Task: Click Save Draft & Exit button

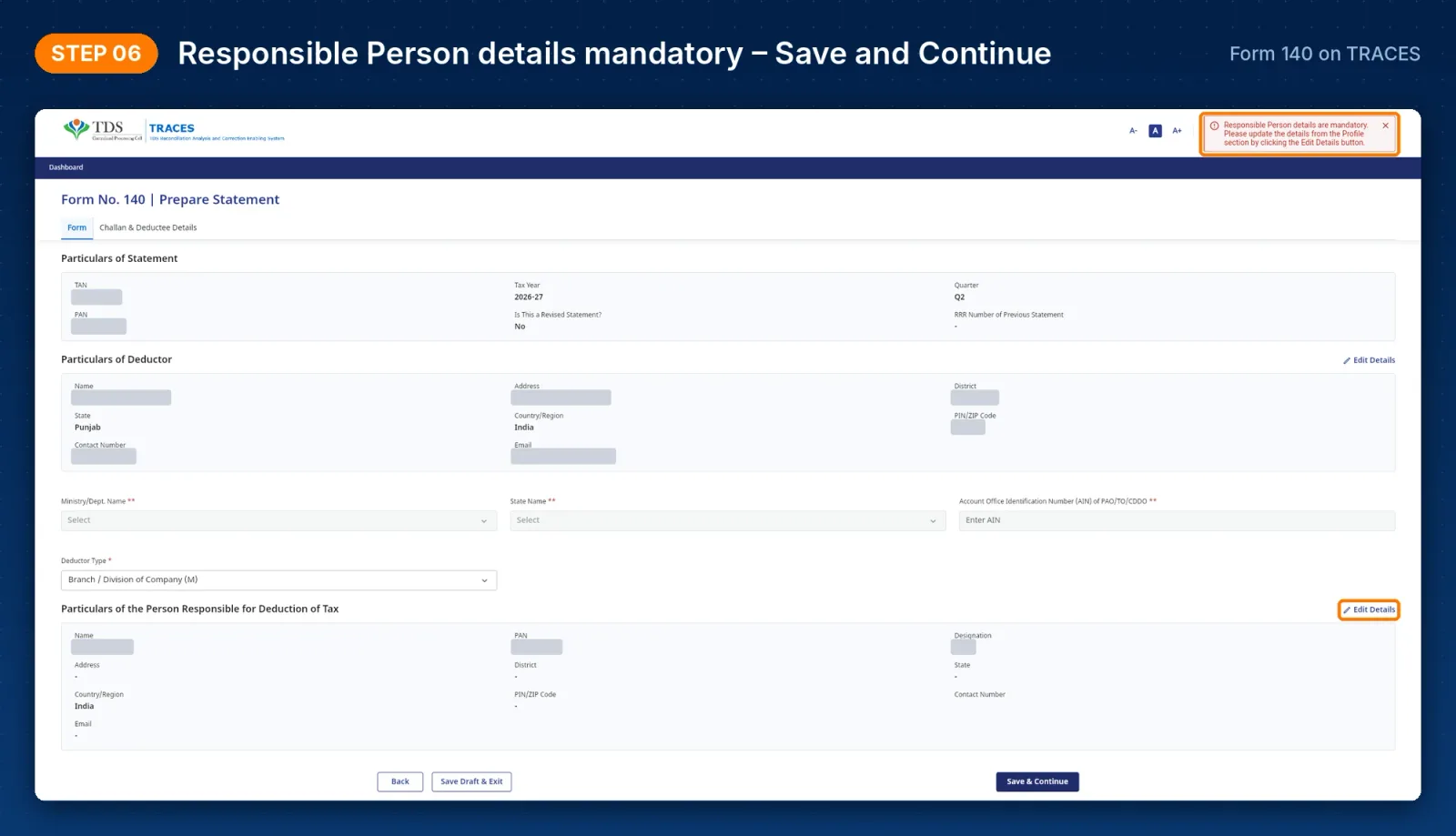Action: click(x=471, y=781)
